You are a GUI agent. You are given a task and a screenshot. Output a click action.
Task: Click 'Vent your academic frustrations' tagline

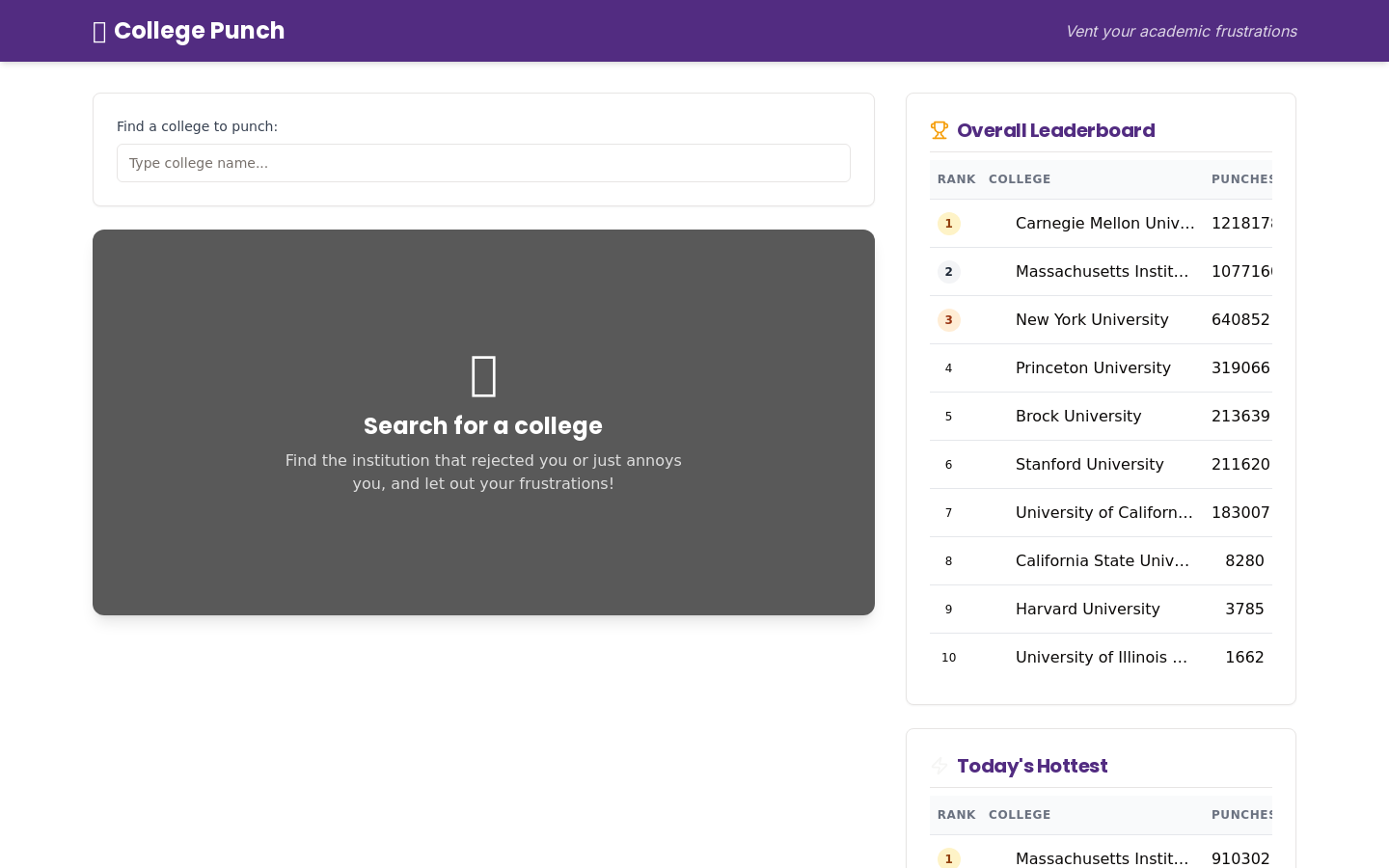(1181, 31)
